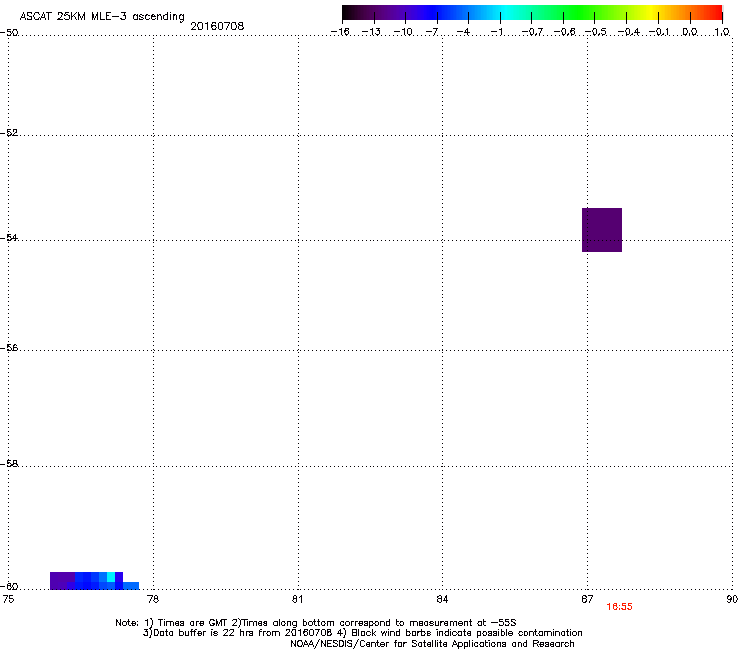Click the title 'ASCAT 25KM MLE-3 ascending'
740x650 pixels.
point(102,17)
